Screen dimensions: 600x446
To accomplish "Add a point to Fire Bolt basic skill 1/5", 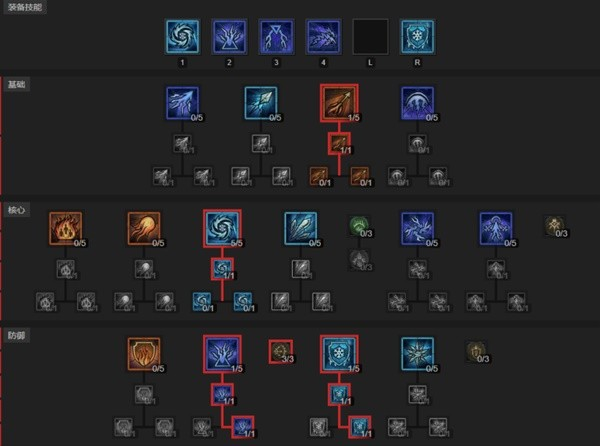I will pos(339,103).
